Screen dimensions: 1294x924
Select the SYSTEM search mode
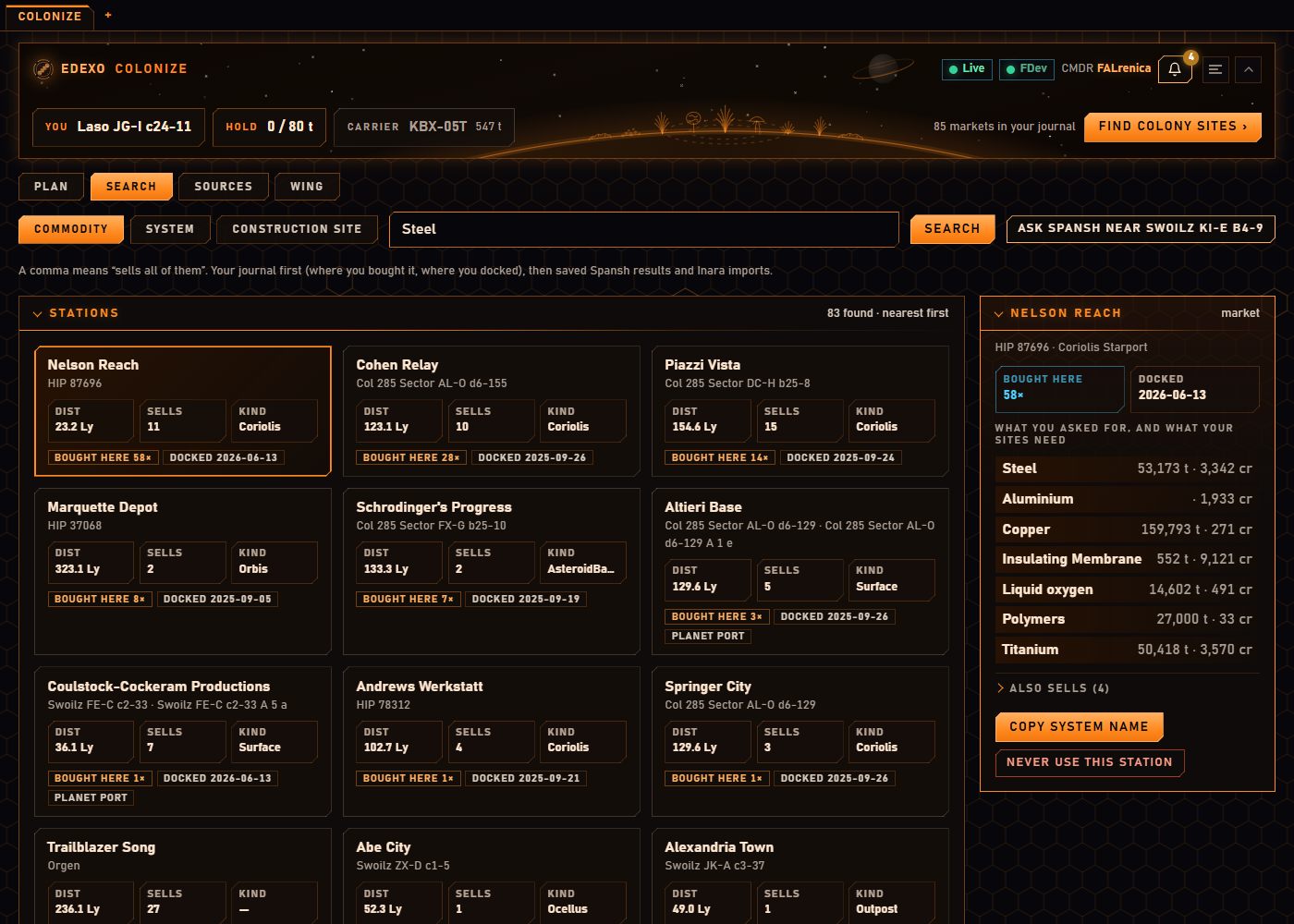tap(170, 229)
